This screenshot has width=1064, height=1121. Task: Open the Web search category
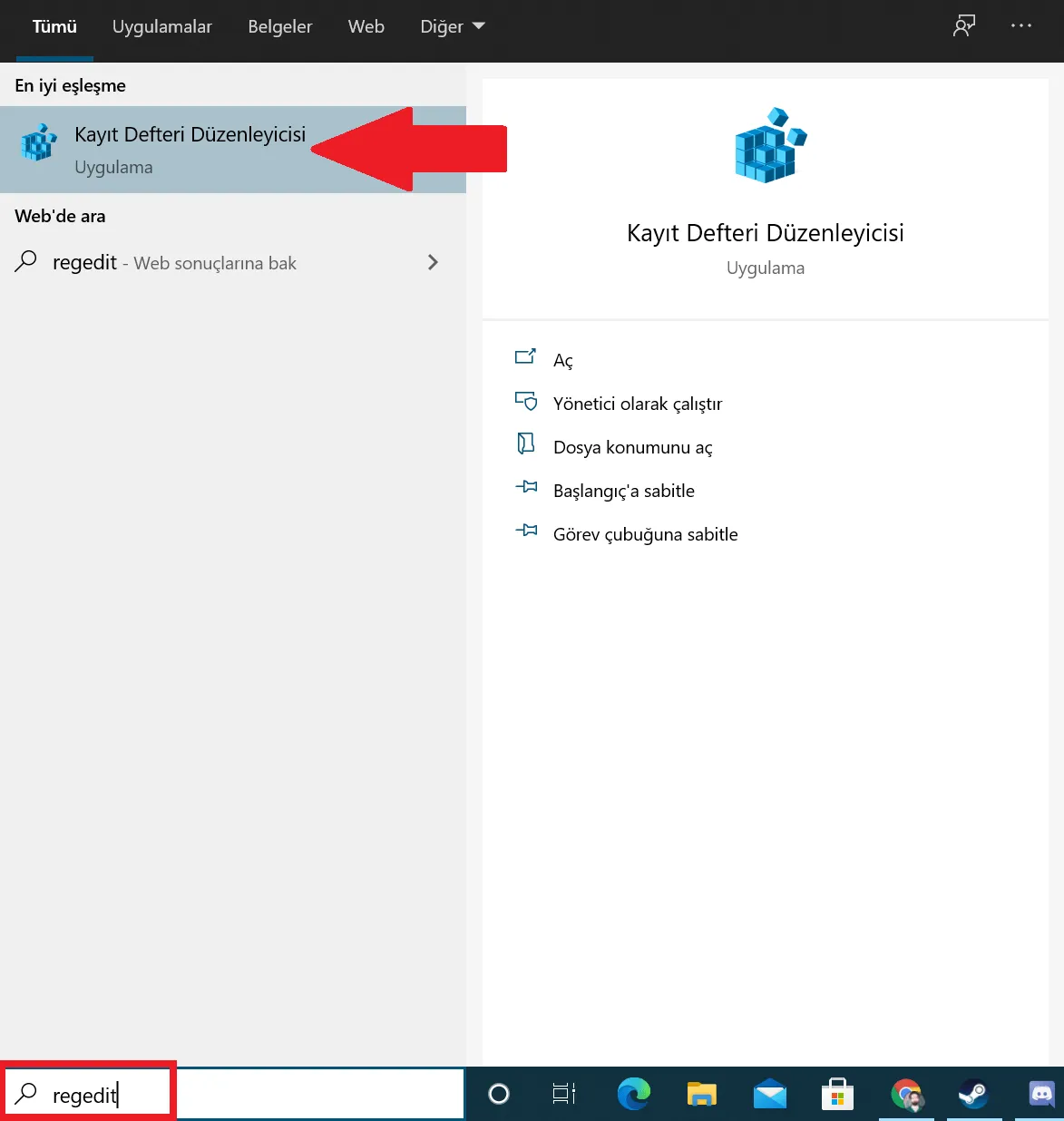366,26
